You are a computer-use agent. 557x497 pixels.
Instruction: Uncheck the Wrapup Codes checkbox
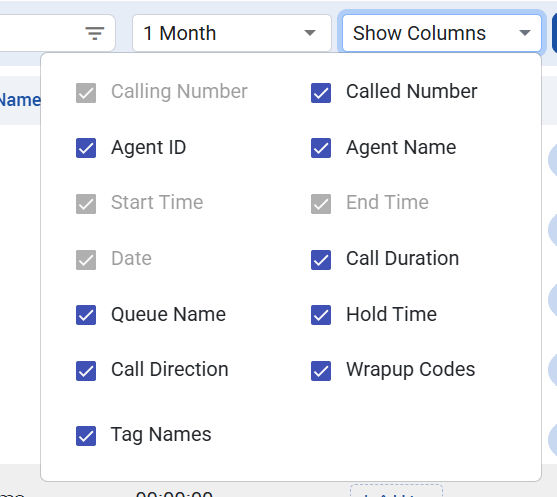[x=321, y=371]
